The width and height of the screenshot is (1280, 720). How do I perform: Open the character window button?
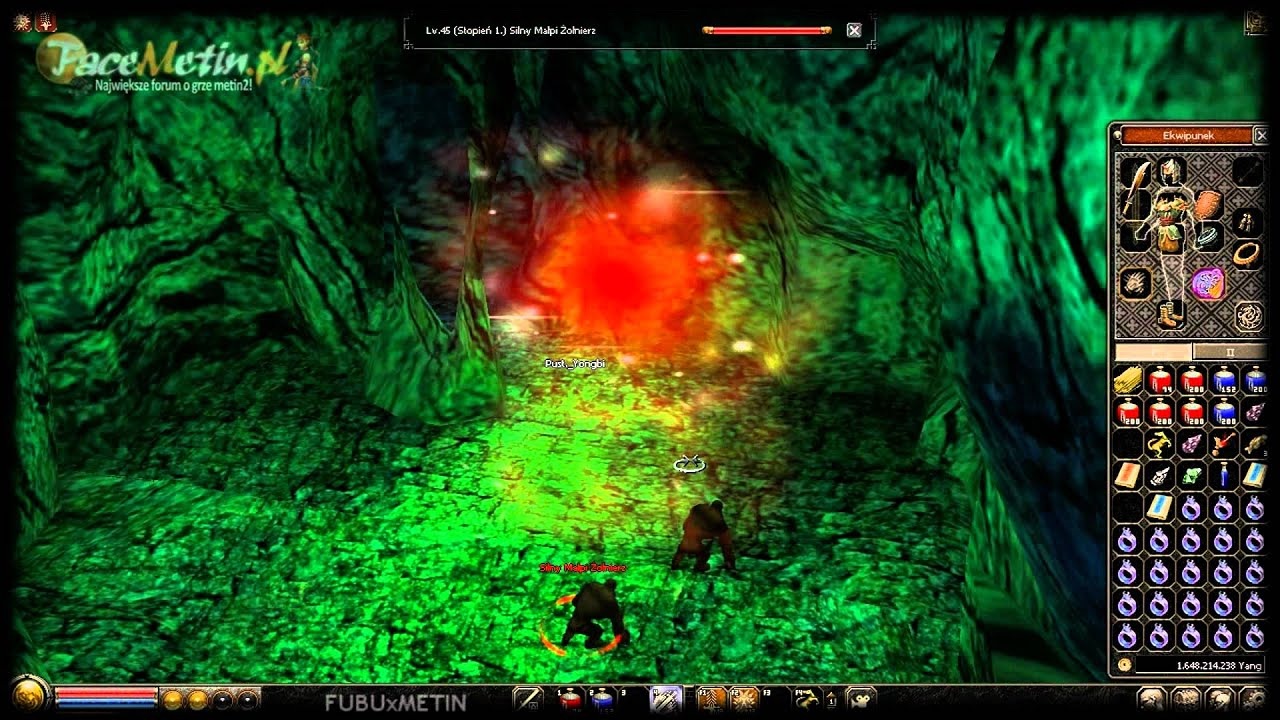coord(1152,700)
